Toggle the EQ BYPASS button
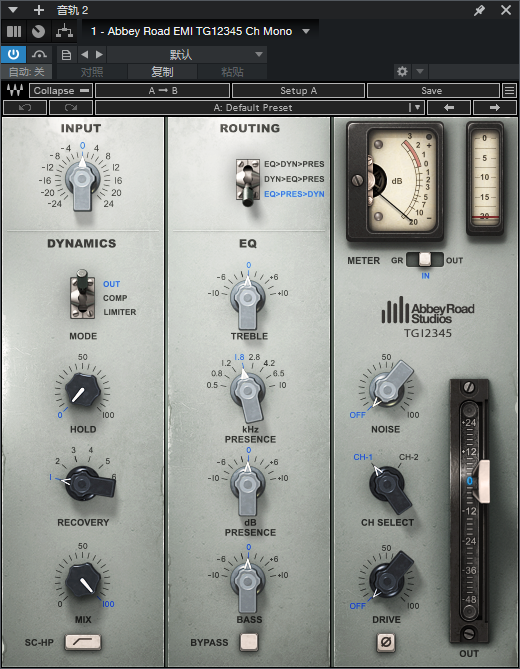This screenshot has width=520, height=669. click(249, 642)
